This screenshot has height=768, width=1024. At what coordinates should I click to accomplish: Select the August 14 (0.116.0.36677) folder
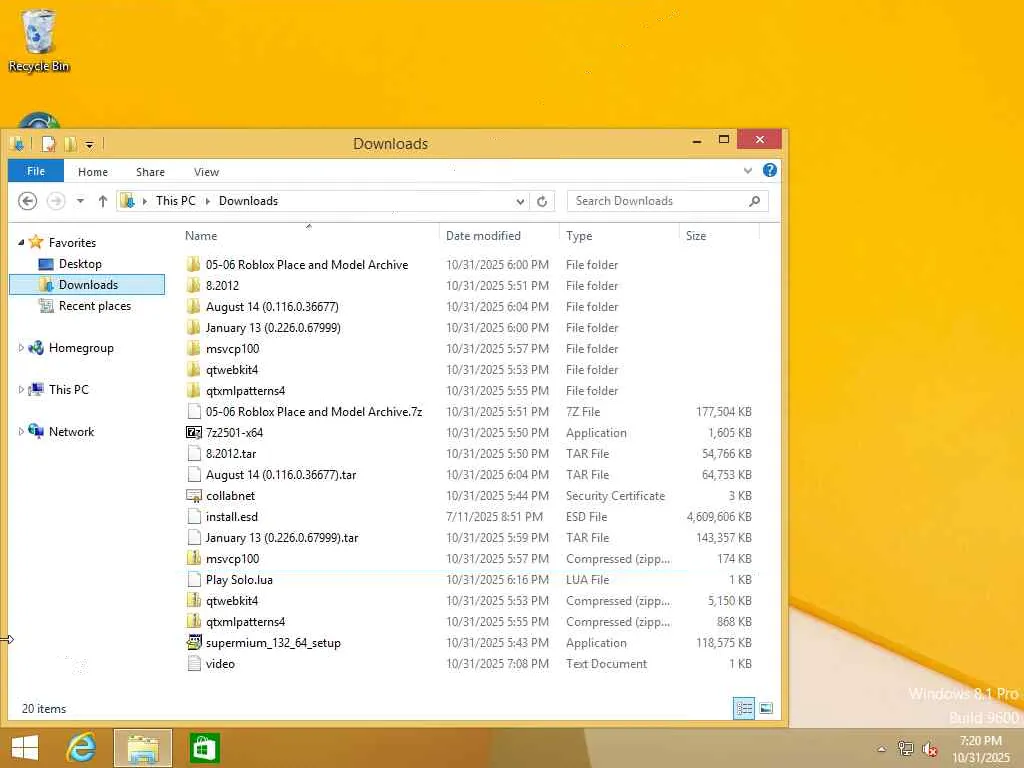(x=272, y=306)
